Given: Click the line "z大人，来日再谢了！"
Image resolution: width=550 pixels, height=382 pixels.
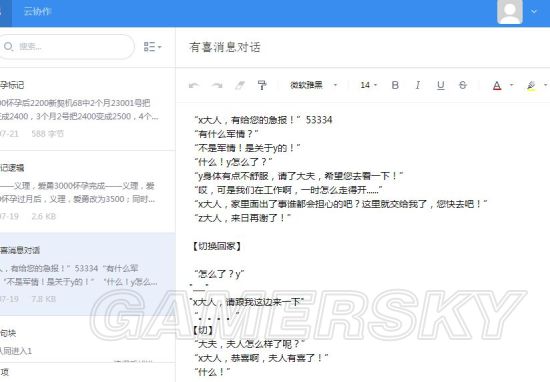Looking at the screenshot, I should [242, 218].
